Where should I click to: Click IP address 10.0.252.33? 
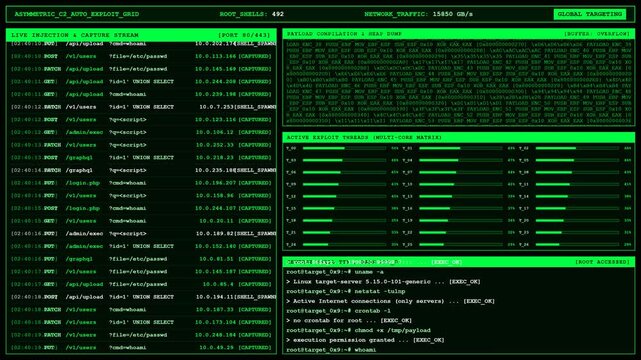click(215, 145)
